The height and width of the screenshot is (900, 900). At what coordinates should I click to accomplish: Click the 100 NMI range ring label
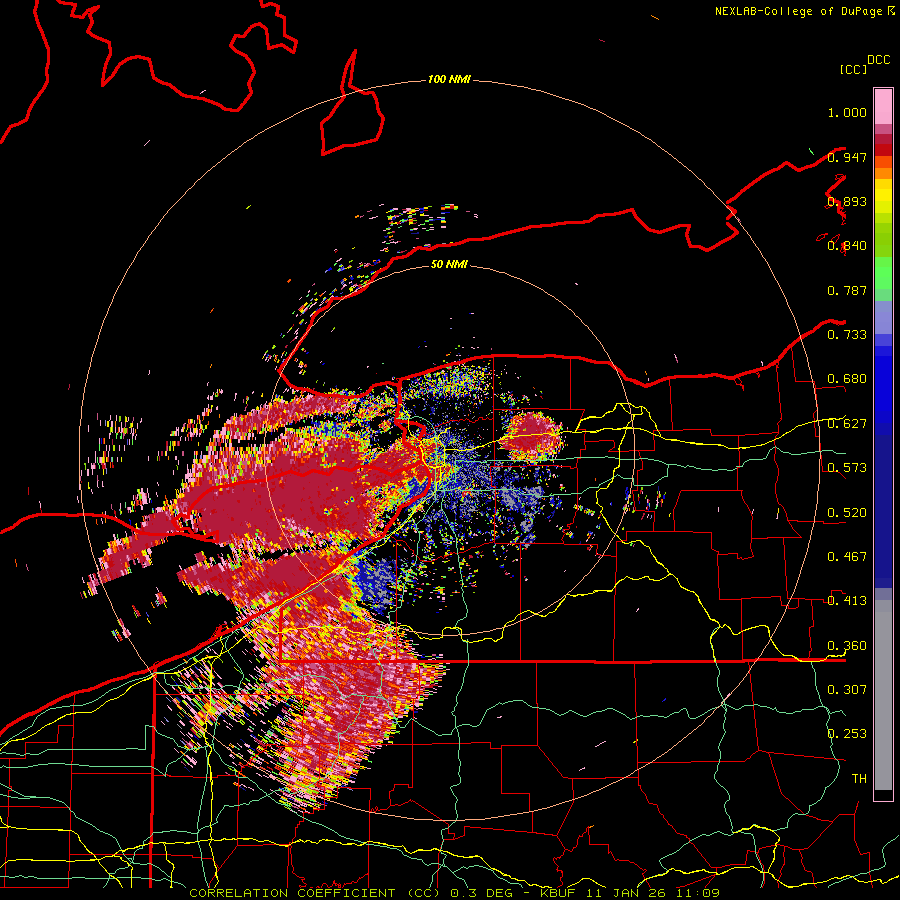click(449, 79)
